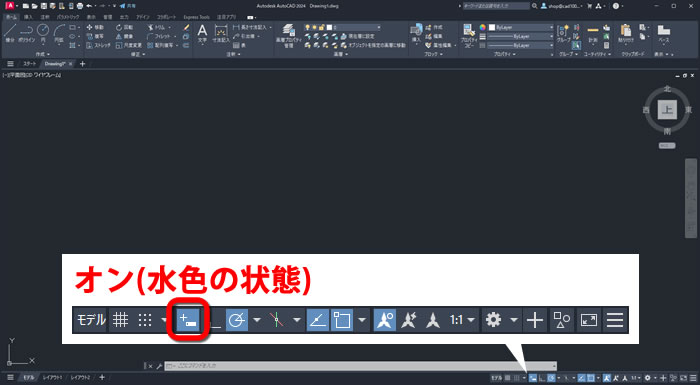Viewport: 700px width, 385px height.
Task: Click the 共有 (Share) button in title bar
Action: coord(128,6)
